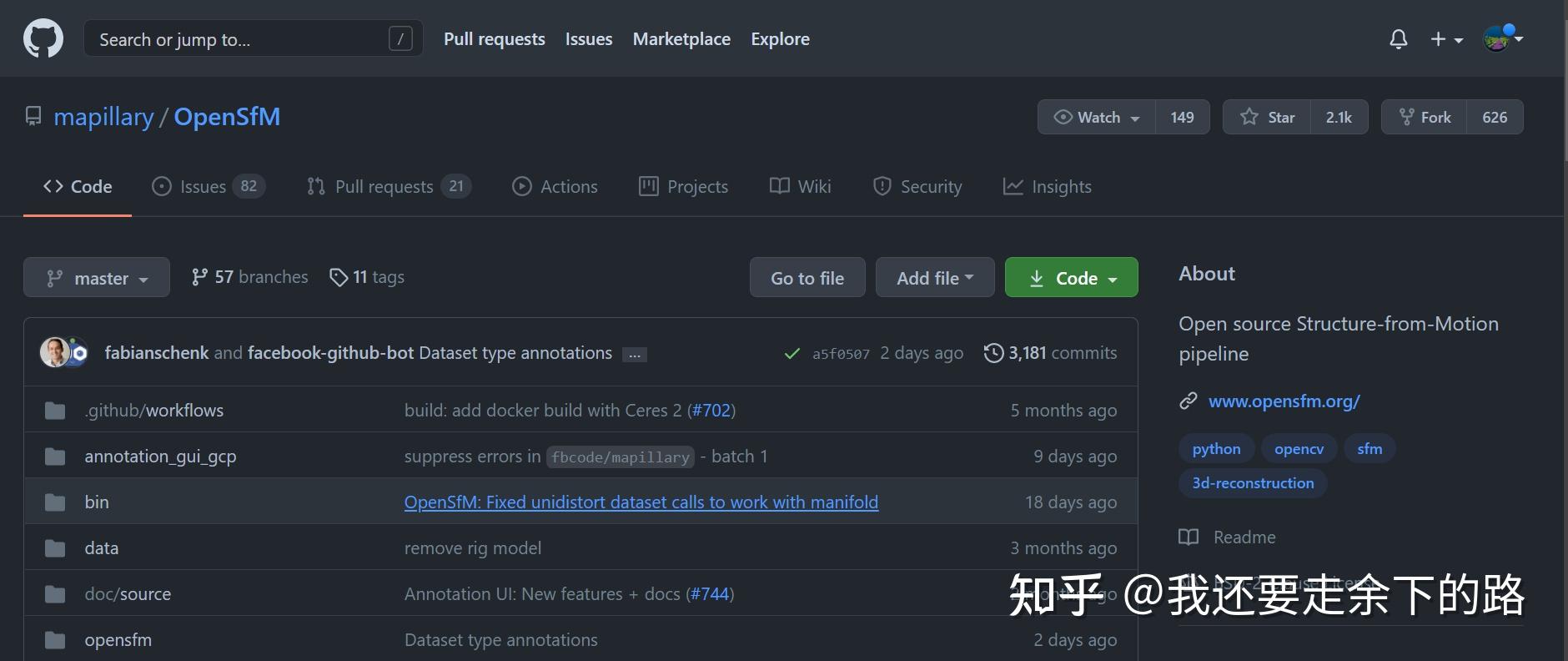The width and height of the screenshot is (1568, 661).
Task: Open the mapillary owner link
Action: tap(103, 117)
